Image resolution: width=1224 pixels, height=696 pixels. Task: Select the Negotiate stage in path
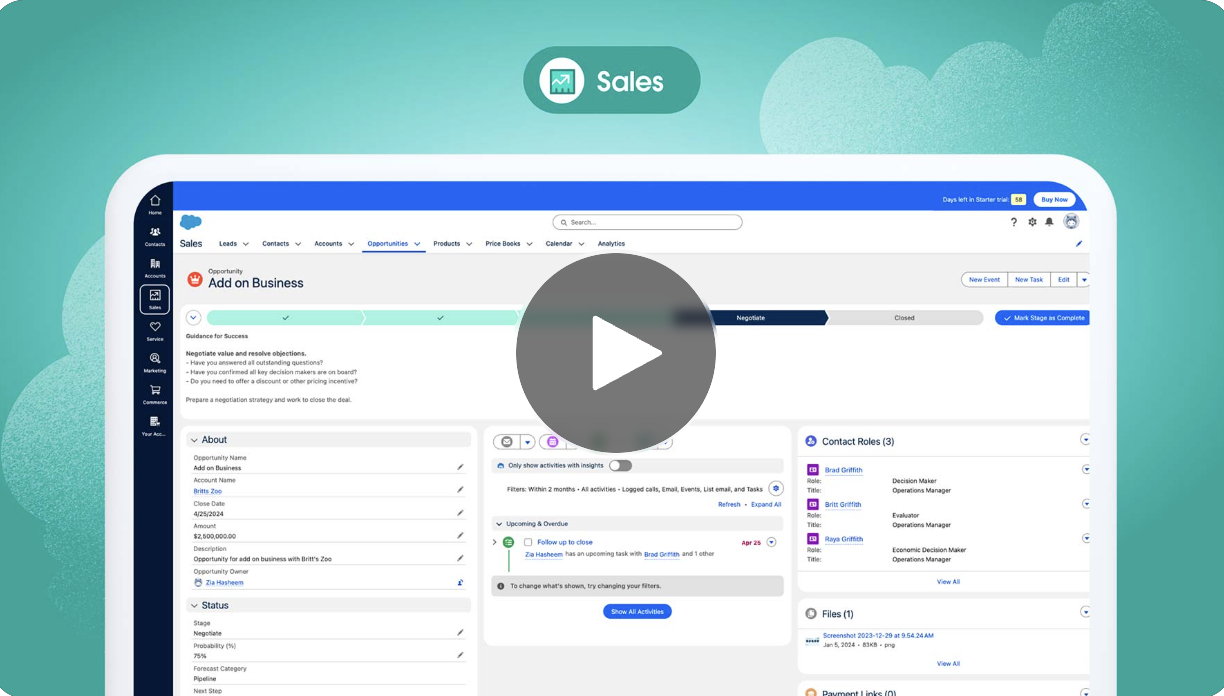point(751,318)
